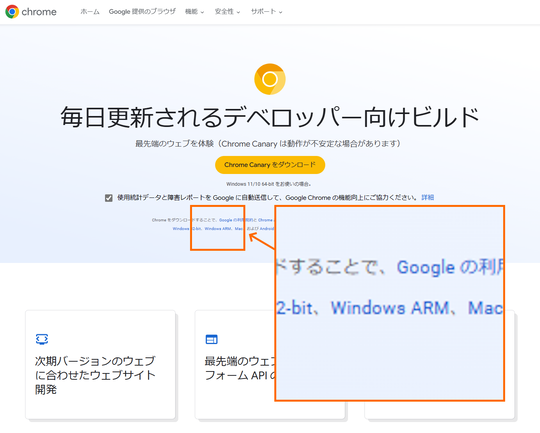Click the small Android download link
The width and height of the screenshot is (540, 433).
coord(267,228)
